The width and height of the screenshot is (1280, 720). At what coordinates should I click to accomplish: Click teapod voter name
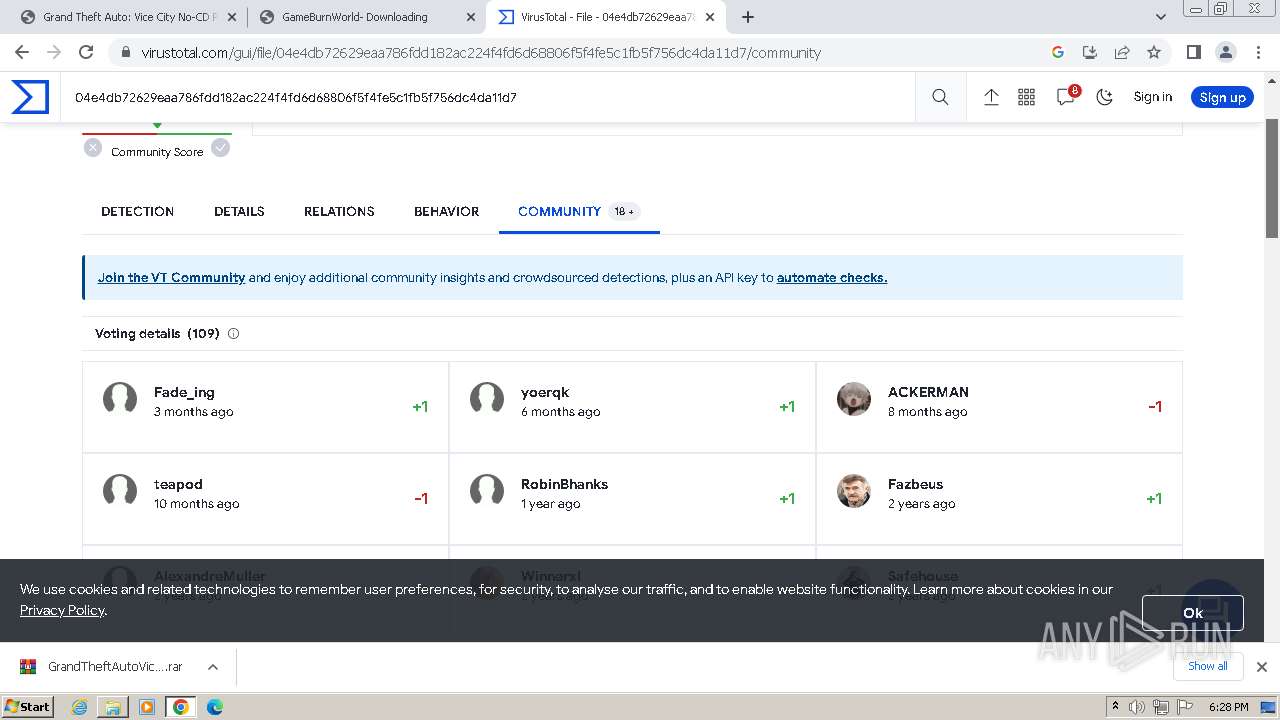click(x=178, y=484)
